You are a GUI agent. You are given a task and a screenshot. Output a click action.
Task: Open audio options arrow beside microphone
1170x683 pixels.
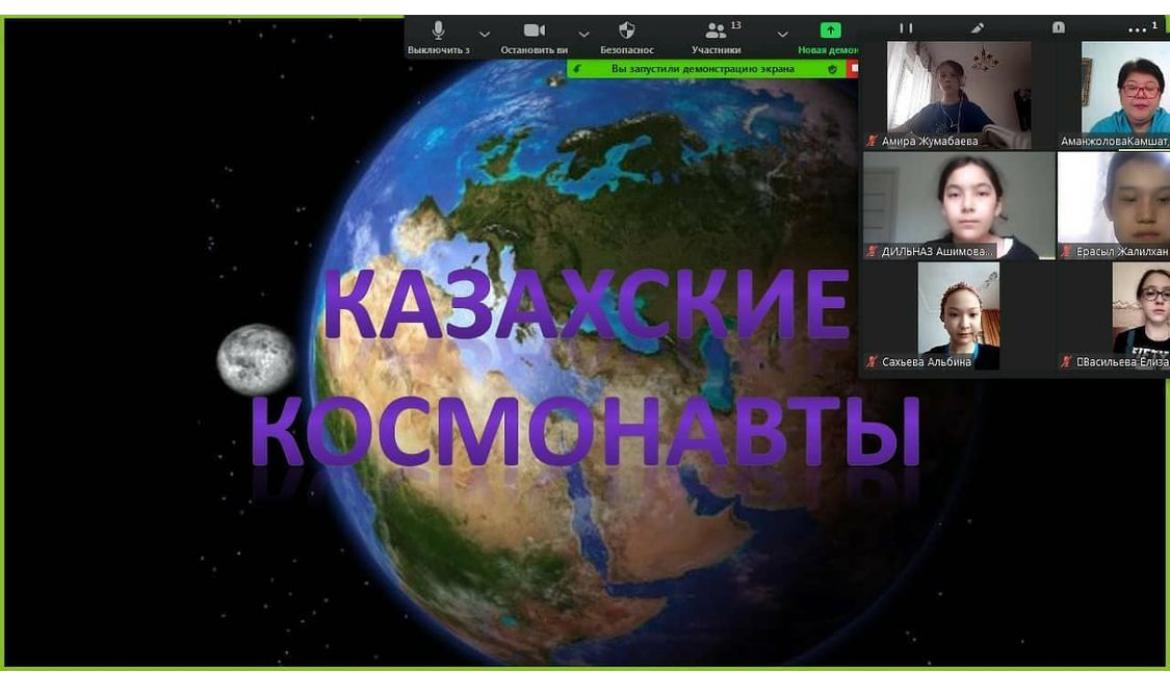pyautogui.click(x=485, y=33)
